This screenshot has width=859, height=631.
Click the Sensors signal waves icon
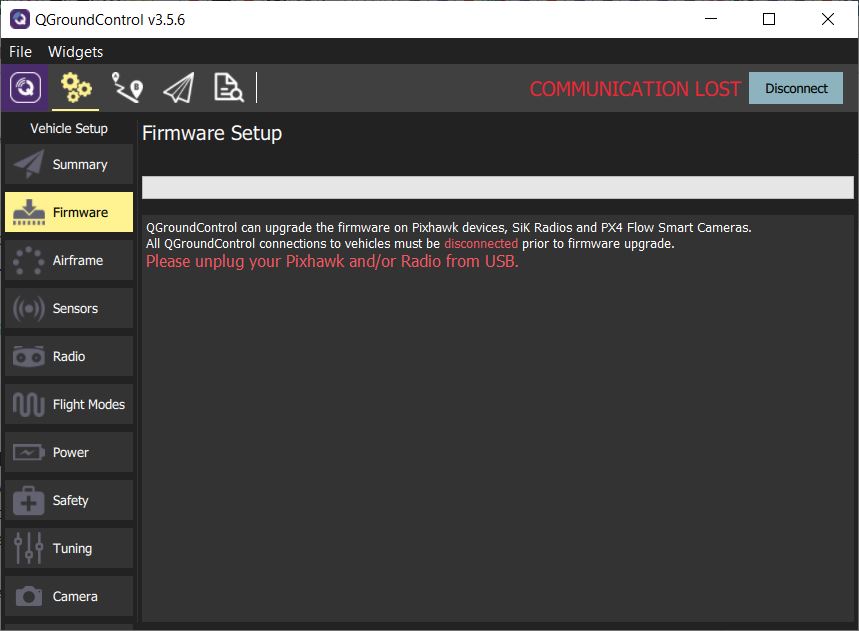28,308
